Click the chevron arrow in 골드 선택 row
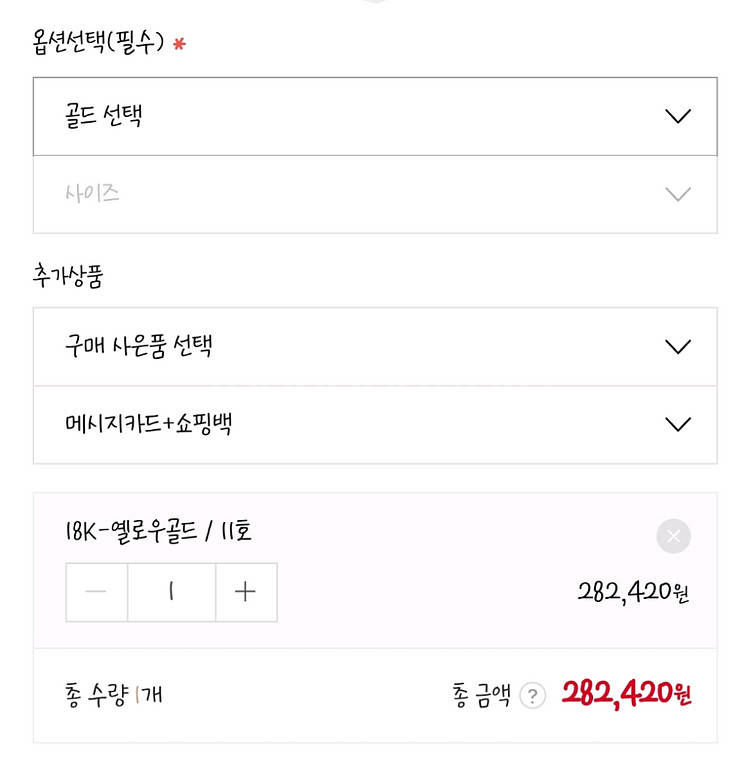This screenshot has height=764, width=750. [x=678, y=116]
